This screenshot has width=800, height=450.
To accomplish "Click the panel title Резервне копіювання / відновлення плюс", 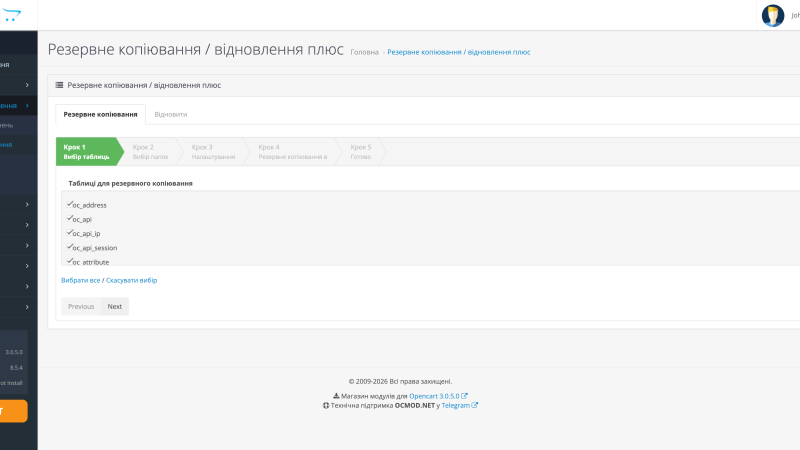I will pos(144,85).
